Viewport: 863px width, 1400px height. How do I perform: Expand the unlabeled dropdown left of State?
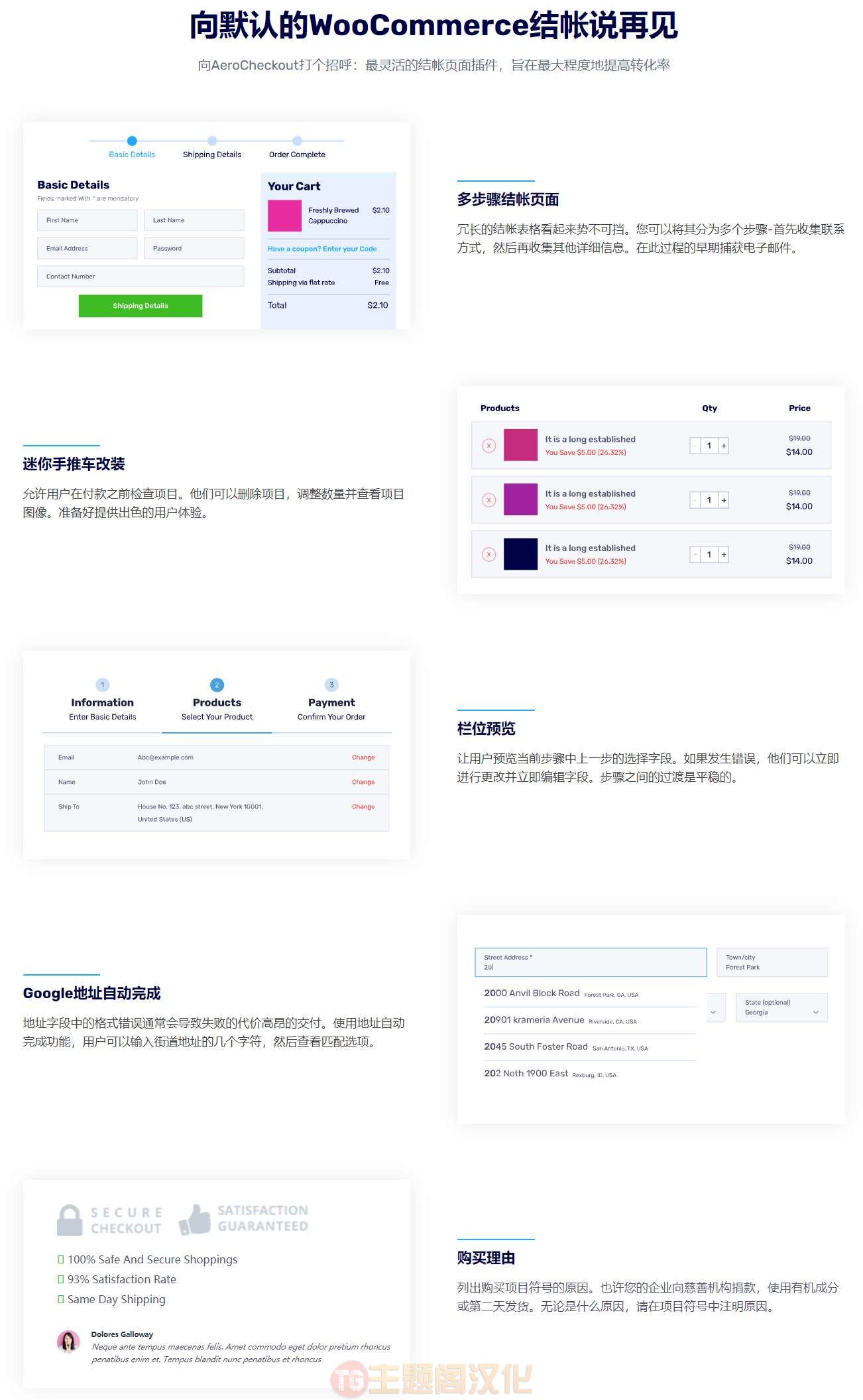[x=716, y=1007]
